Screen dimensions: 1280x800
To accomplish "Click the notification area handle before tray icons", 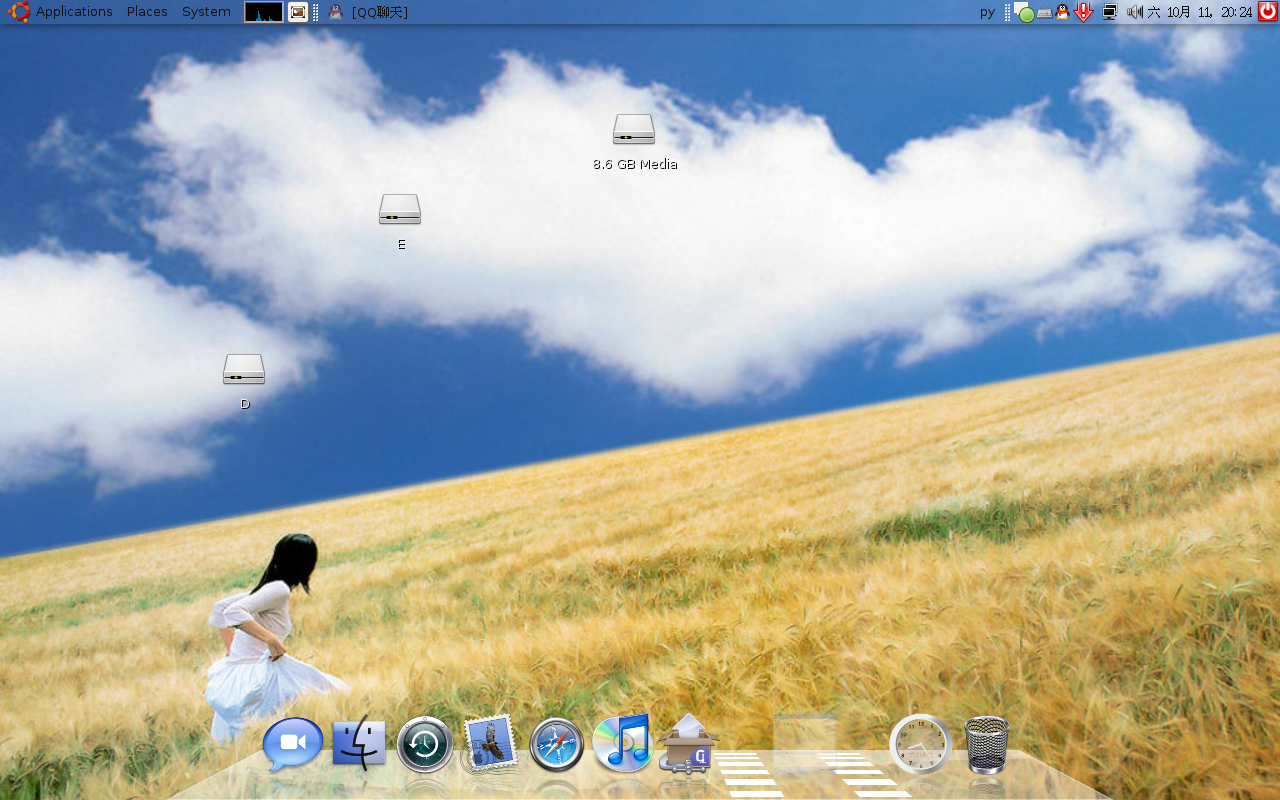I will [x=1007, y=12].
